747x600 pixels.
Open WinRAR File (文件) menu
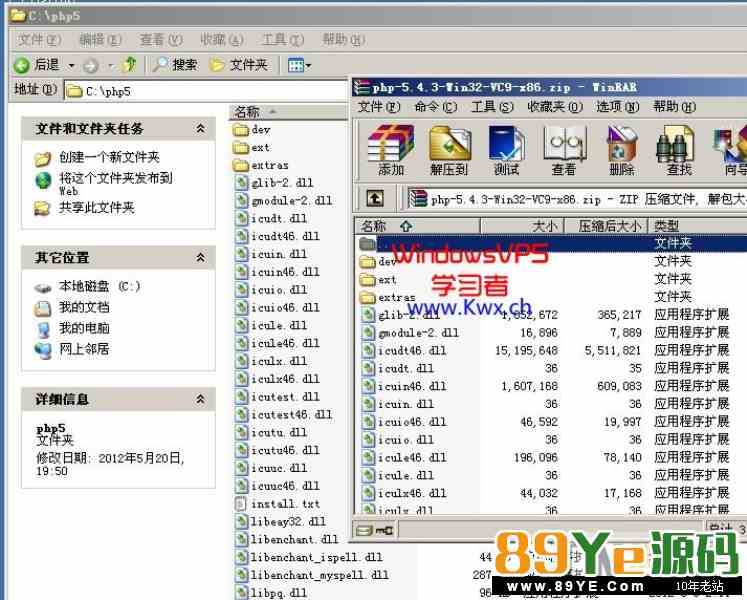pos(379,106)
